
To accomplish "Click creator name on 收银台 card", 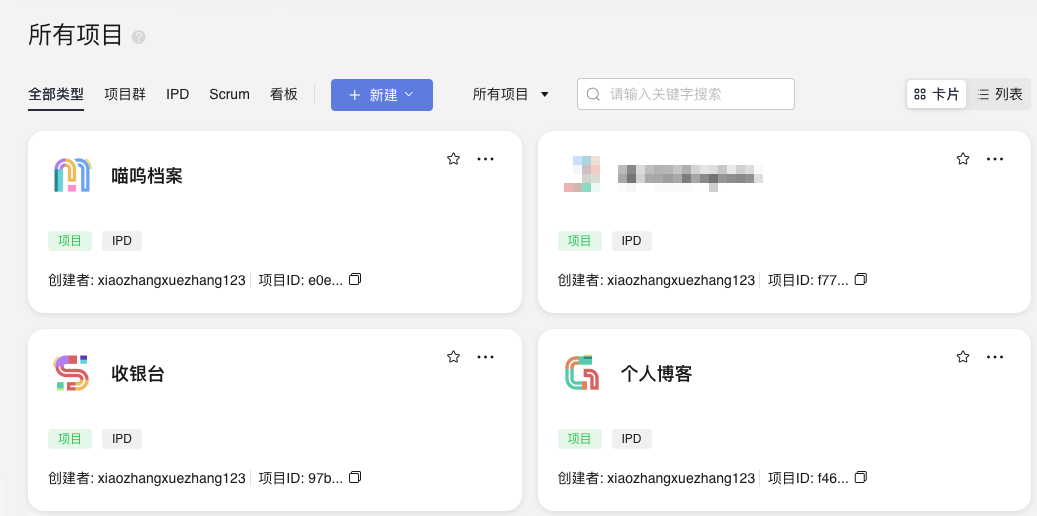I will click(172, 478).
